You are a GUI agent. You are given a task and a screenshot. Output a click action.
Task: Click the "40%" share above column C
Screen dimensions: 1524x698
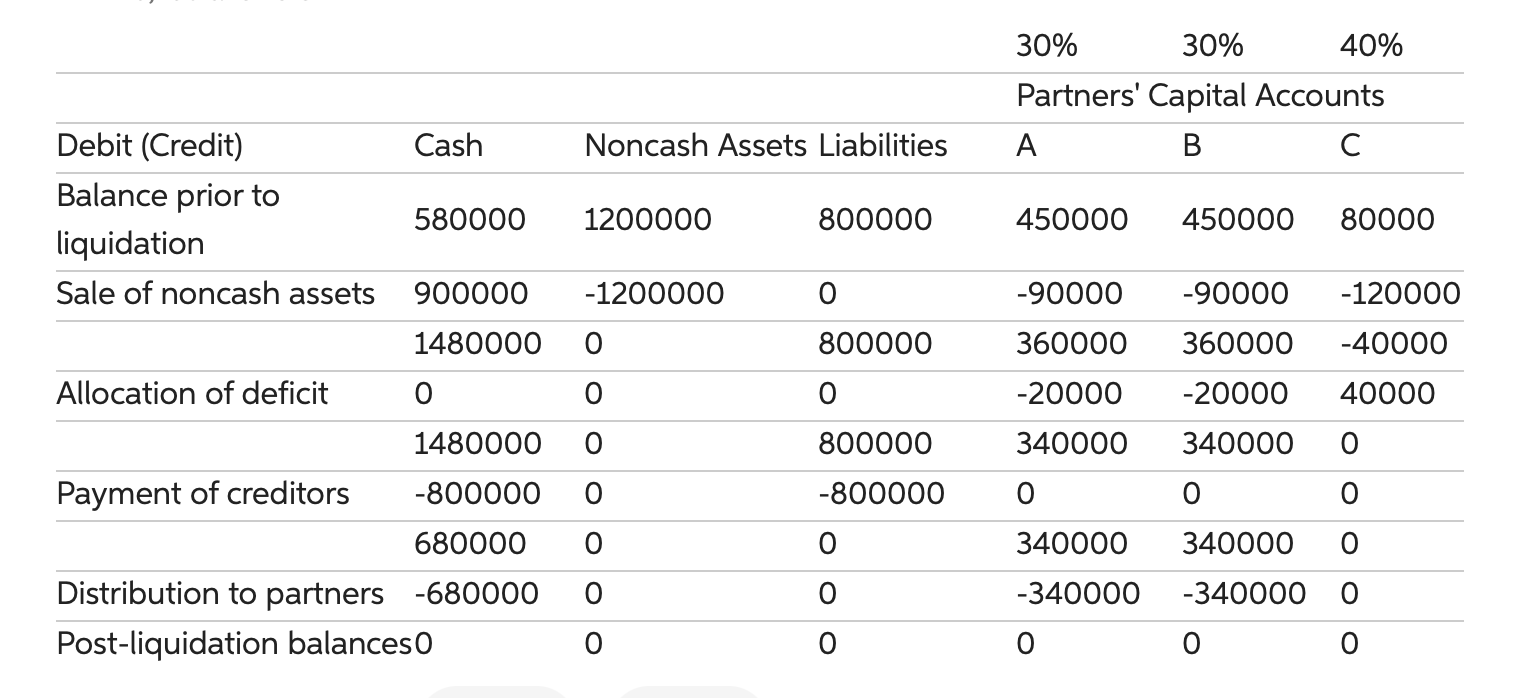click(1371, 45)
